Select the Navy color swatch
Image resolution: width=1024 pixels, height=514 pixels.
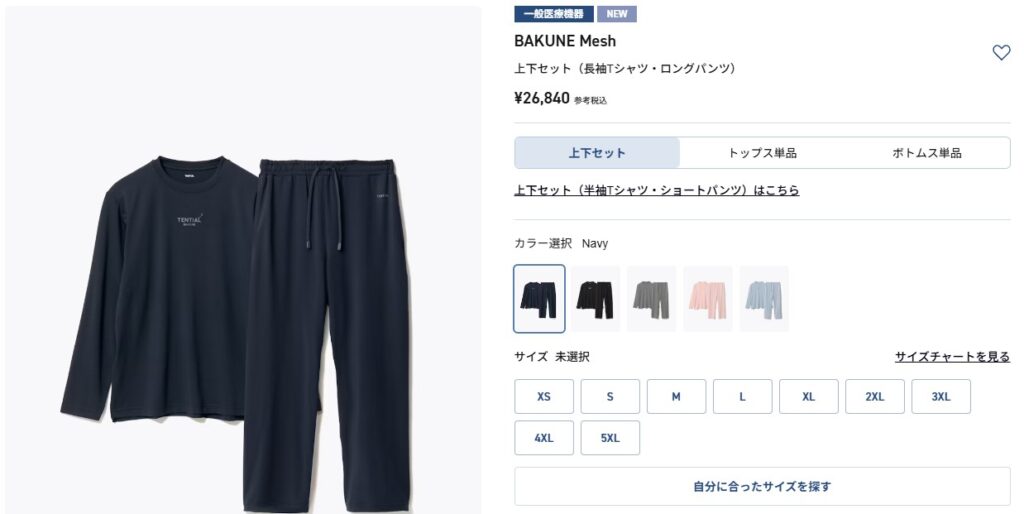539,298
